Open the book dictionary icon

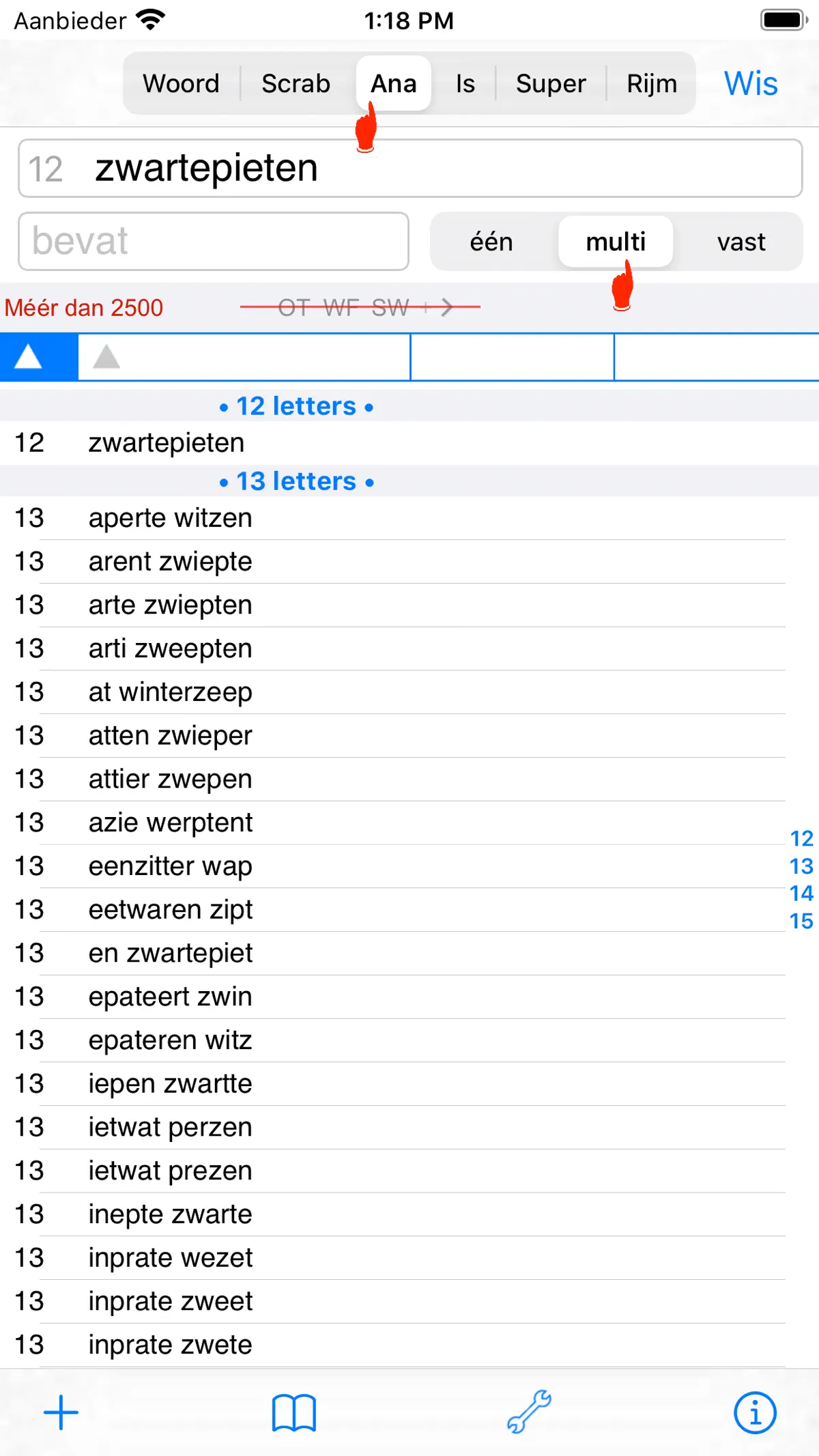click(x=294, y=1412)
